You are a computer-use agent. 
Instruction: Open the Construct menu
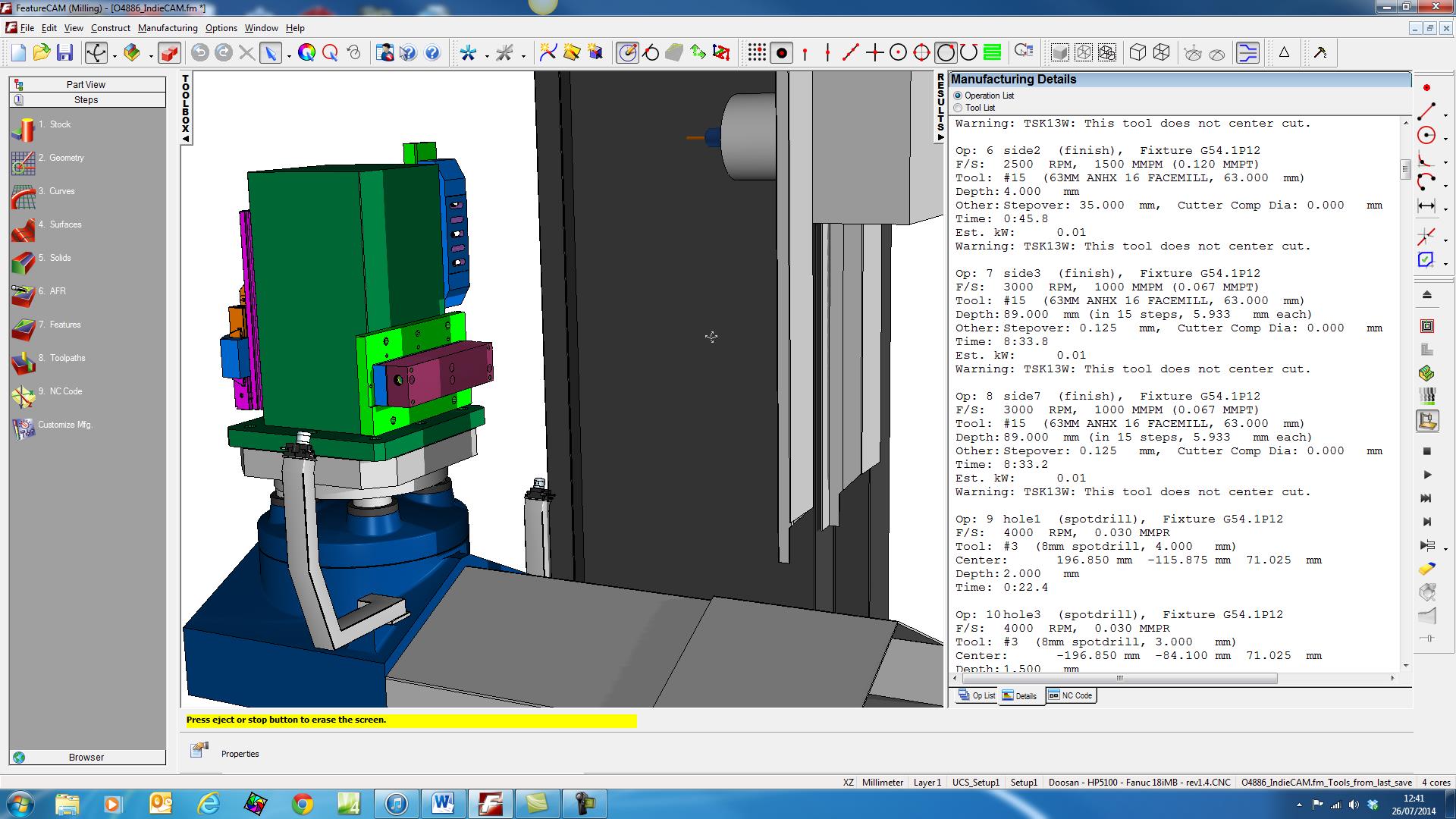tap(111, 28)
